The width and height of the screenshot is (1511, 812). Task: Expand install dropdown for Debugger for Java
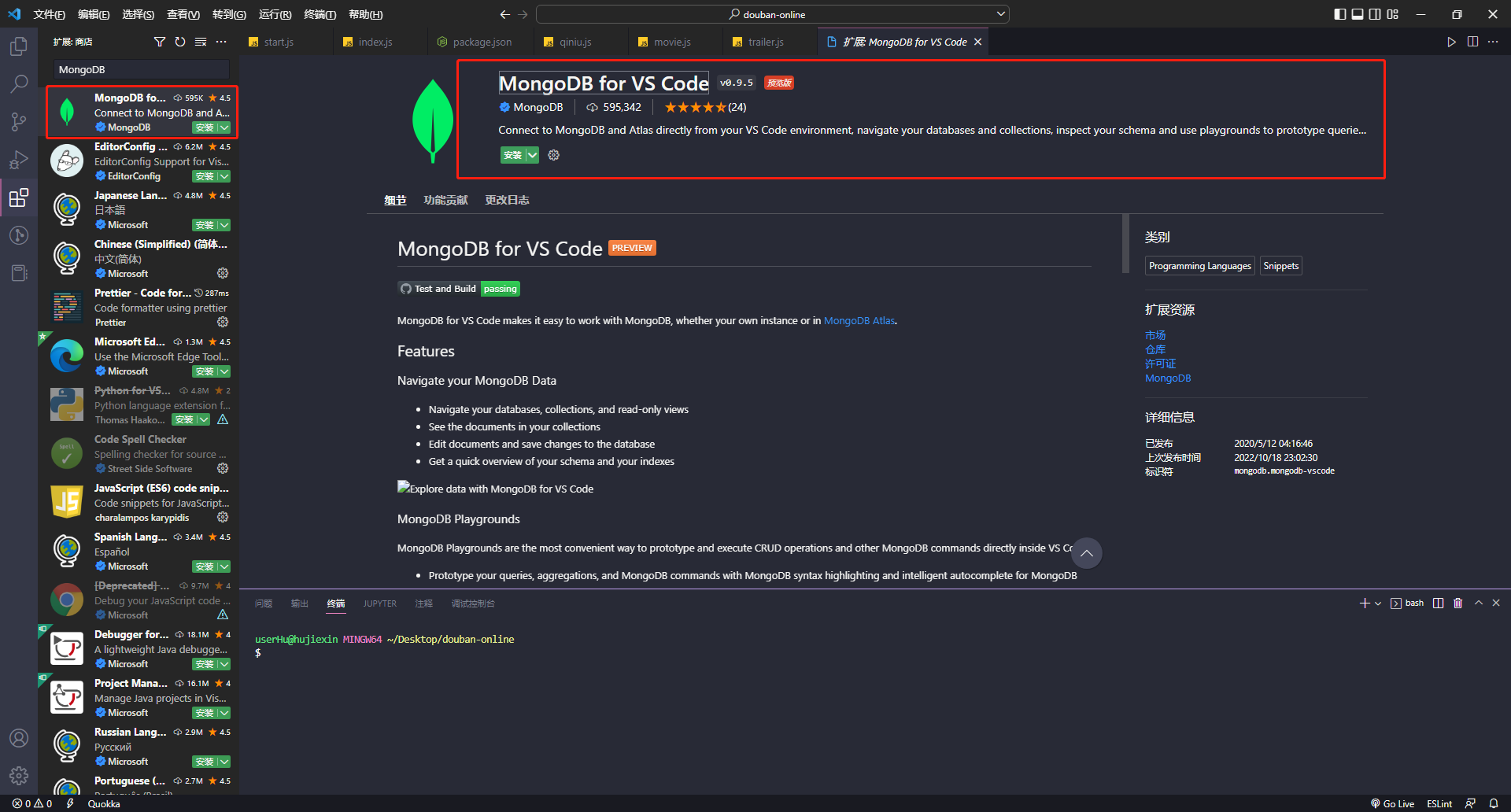pyautogui.click(x=224, y=664)
